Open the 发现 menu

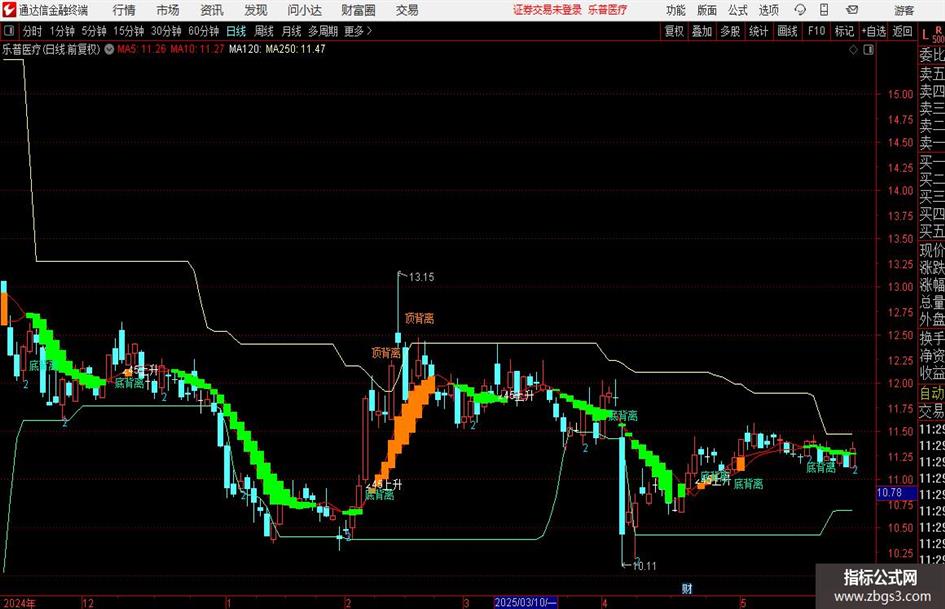click(256, 10)
